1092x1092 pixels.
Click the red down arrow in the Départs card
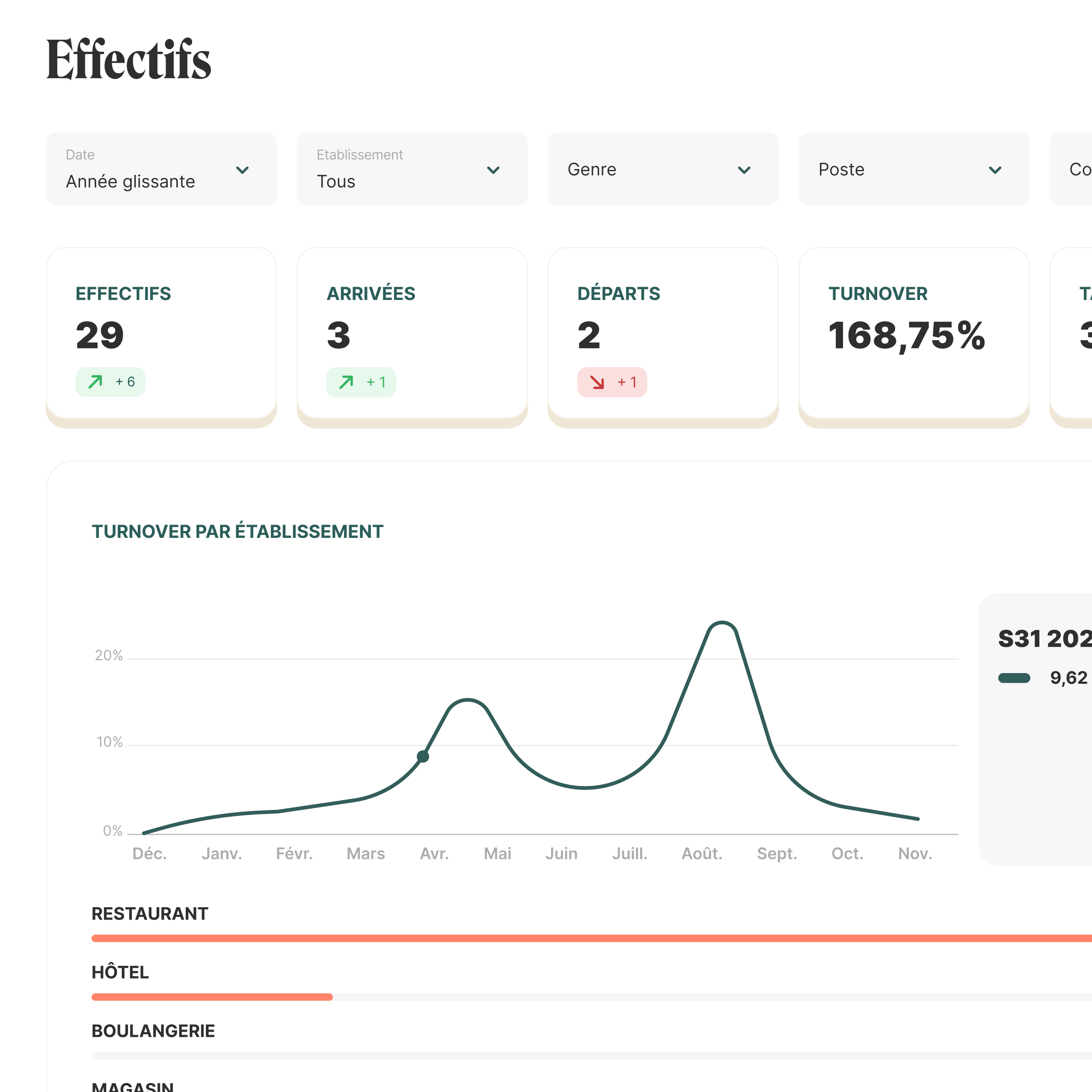click(x=597, y=383)
